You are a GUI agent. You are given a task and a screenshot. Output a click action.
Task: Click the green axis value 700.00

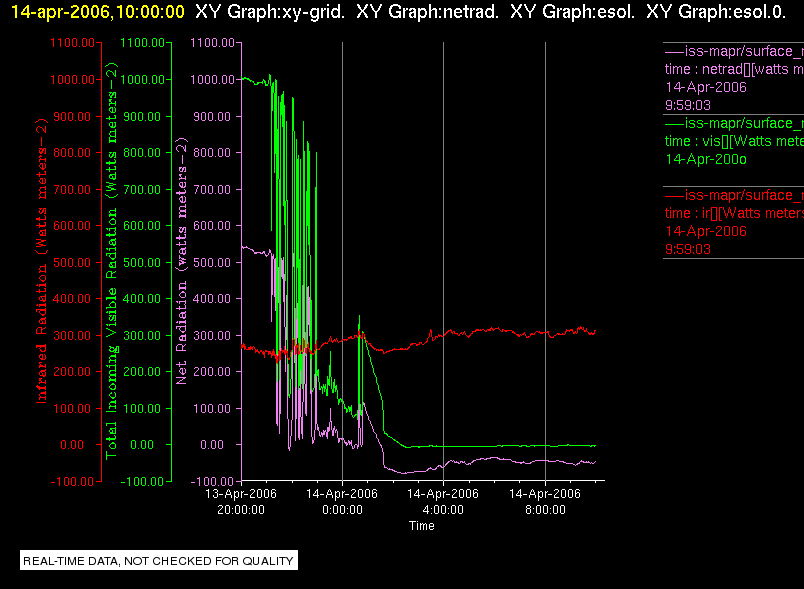(x=142, y=190)
